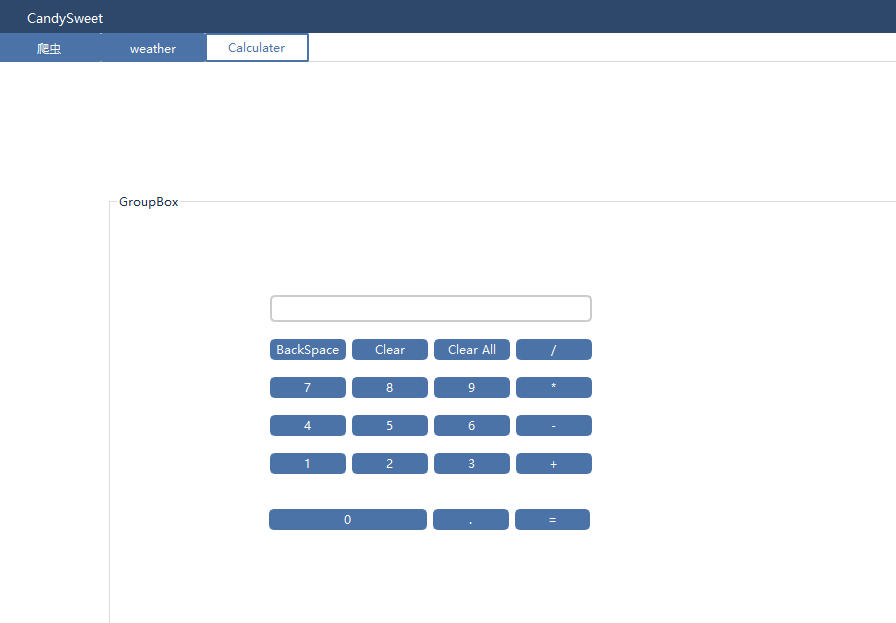This screenshot has width=896, height=623.
Task: Tap the number 2 key
Action: (390, 464)
